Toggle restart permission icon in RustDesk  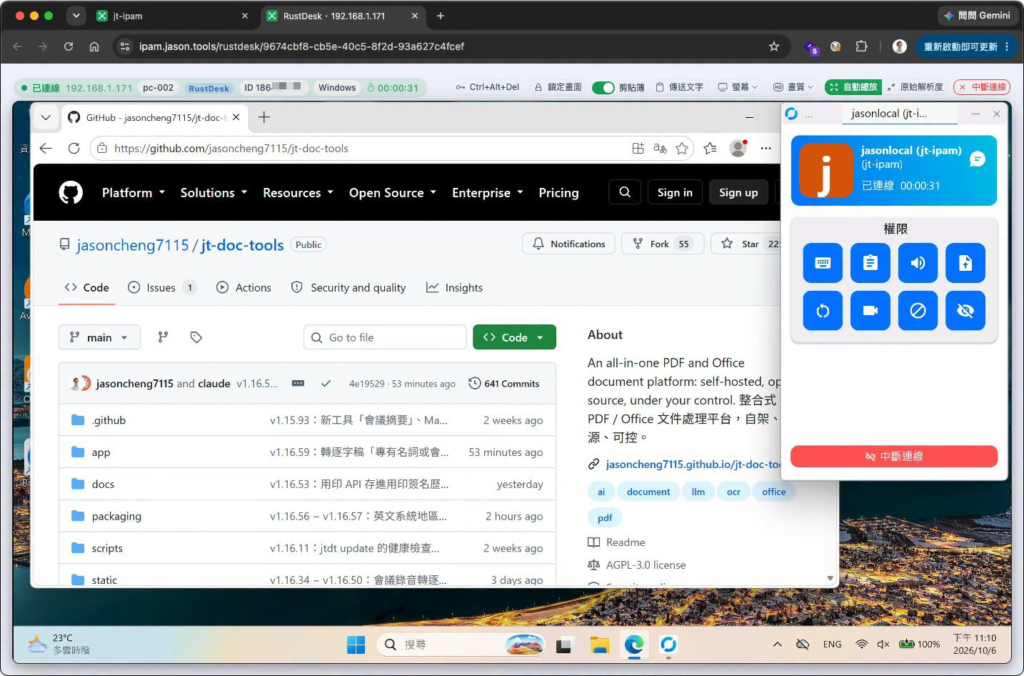point(822,310)
